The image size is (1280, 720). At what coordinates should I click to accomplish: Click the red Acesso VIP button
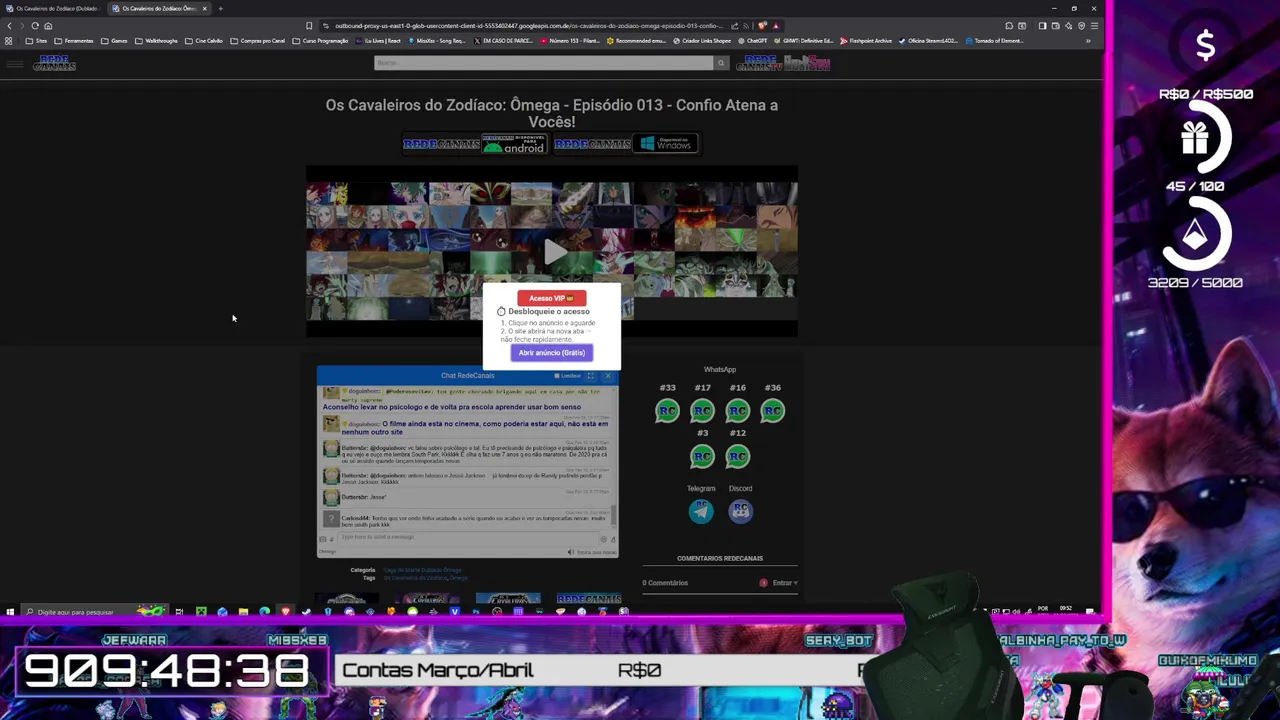click(551, 298)
